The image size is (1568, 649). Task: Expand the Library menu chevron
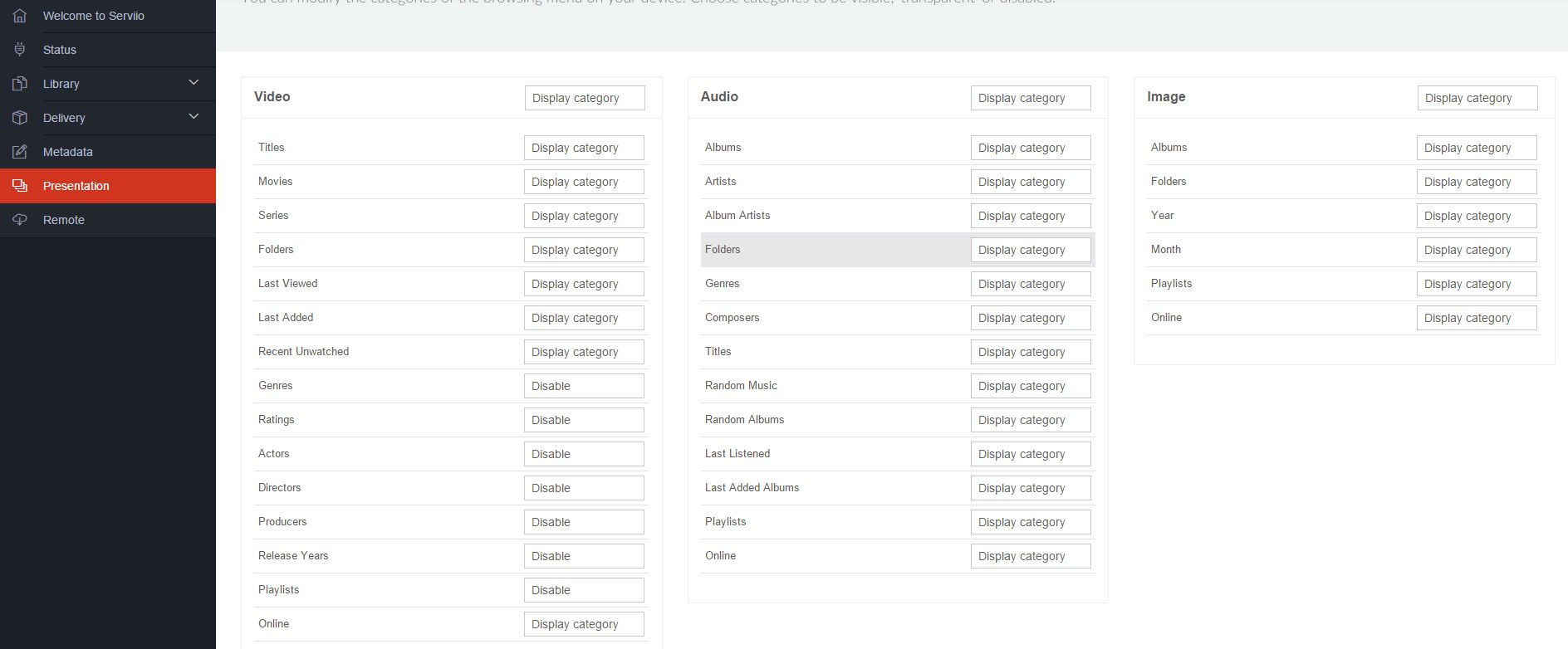[x=194, y=83]
